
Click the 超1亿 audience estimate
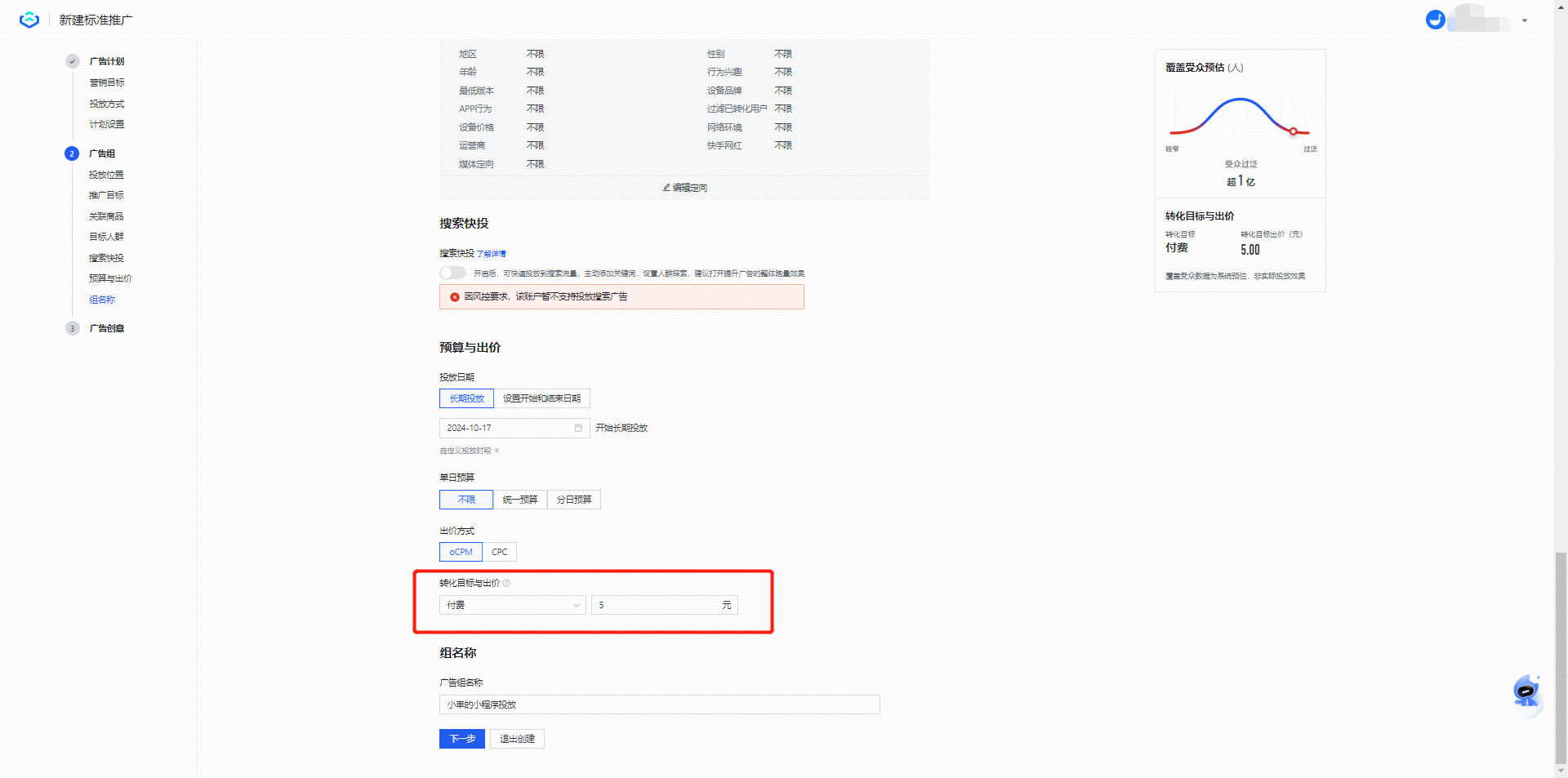[1241, 181]
